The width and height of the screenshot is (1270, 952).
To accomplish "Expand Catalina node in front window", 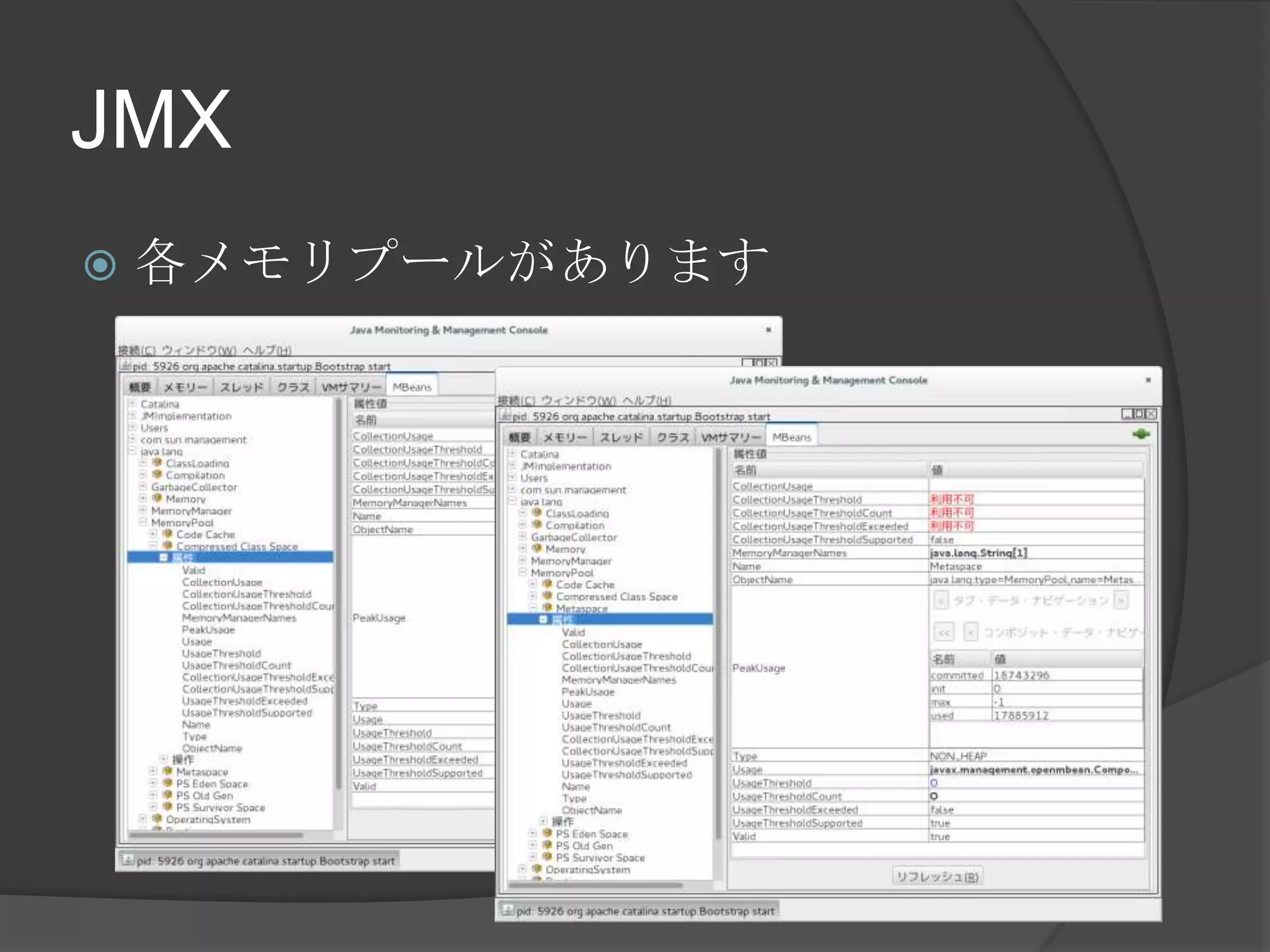I will 512,454.
